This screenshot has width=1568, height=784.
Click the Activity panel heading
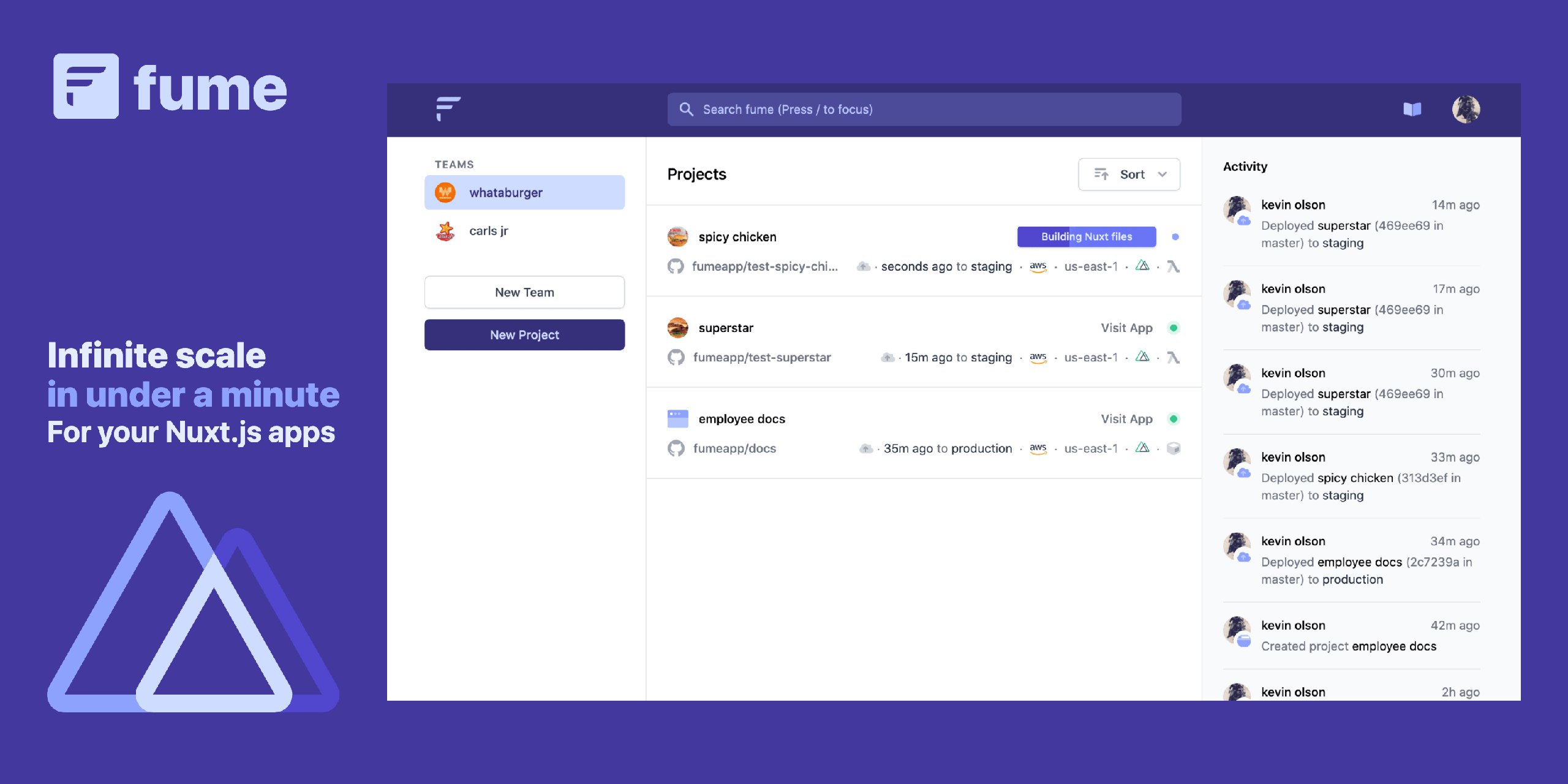(1245, 167)
